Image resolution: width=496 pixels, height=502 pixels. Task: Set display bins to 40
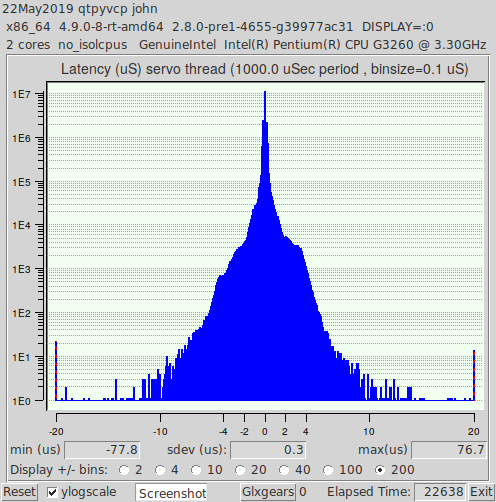284,470
